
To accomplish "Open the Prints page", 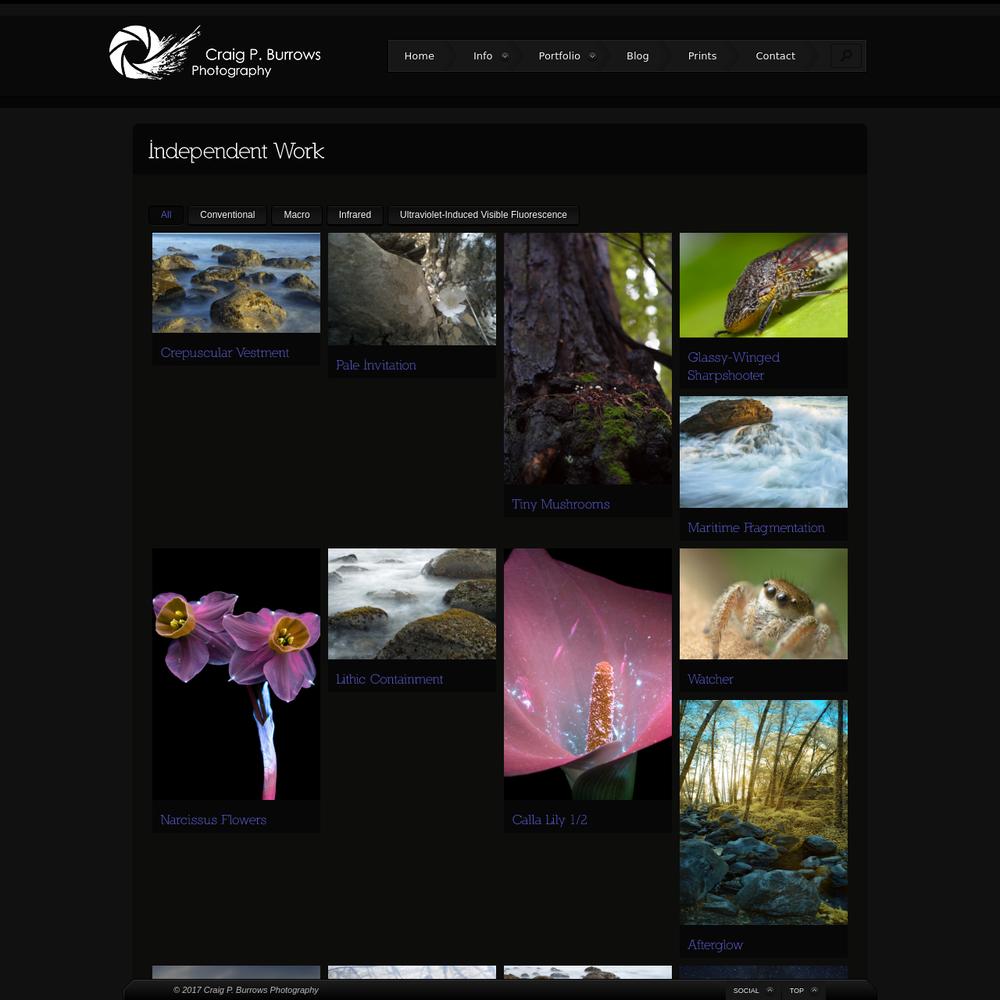I will pyautogui.click(x=702, y=56).
